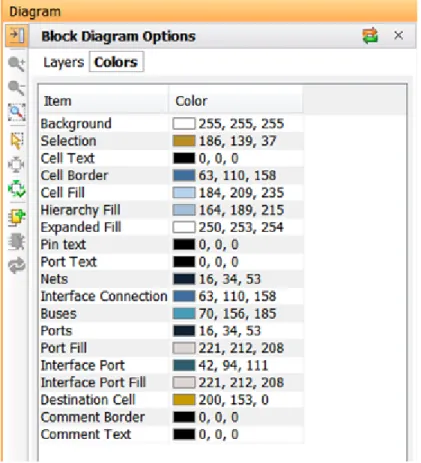Click the Zoom Out magnifier icon
Screen dimensions: 421x463
click(16, 88)
